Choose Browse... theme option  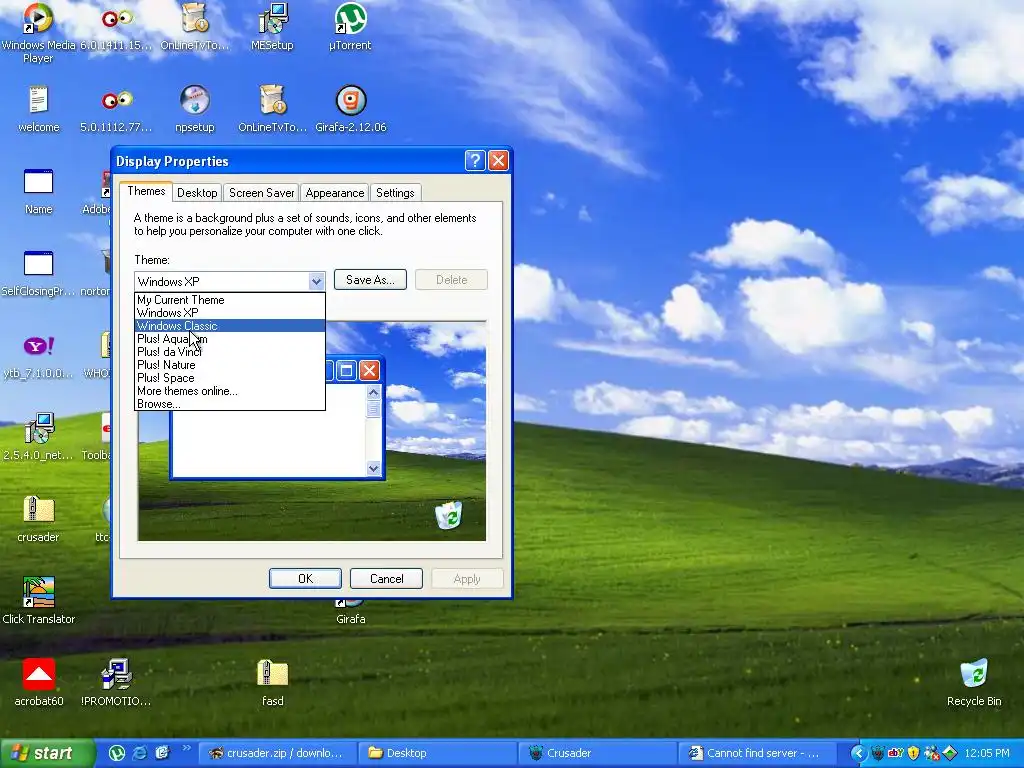point(230,404)
